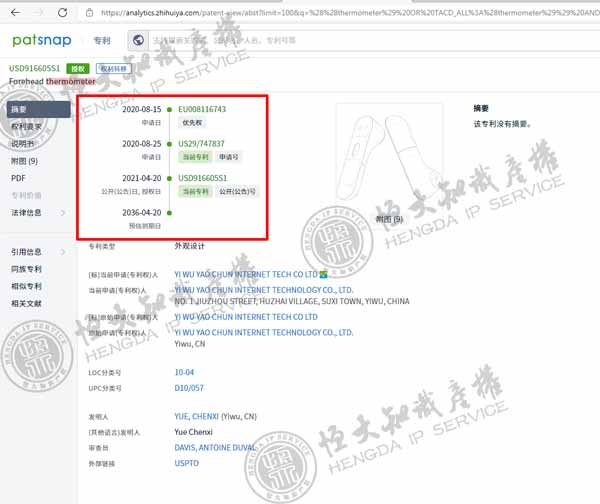Open the 专利价值 sidebar item
This screenshot has height=504, width=600.
[x=26, y=196]
